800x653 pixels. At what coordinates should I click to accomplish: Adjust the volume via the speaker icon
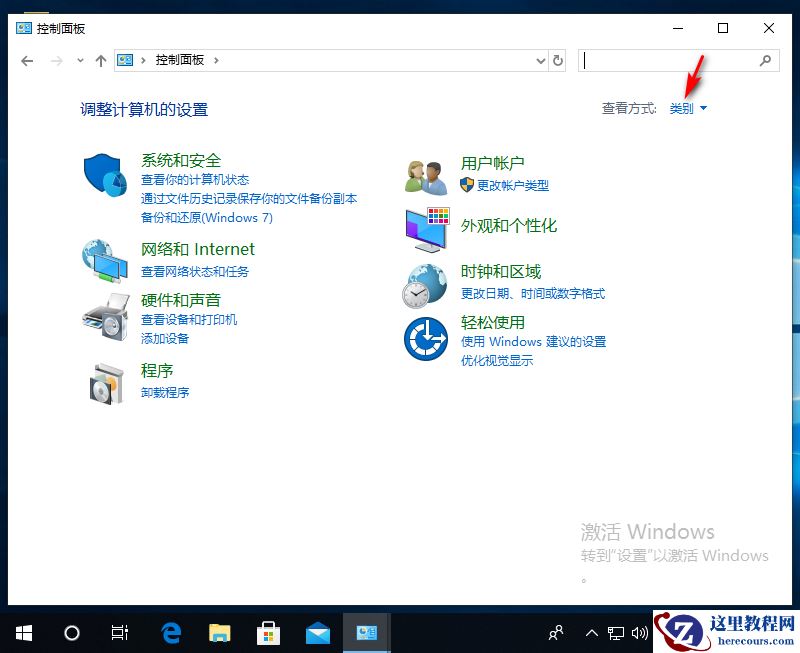(641, 633)
